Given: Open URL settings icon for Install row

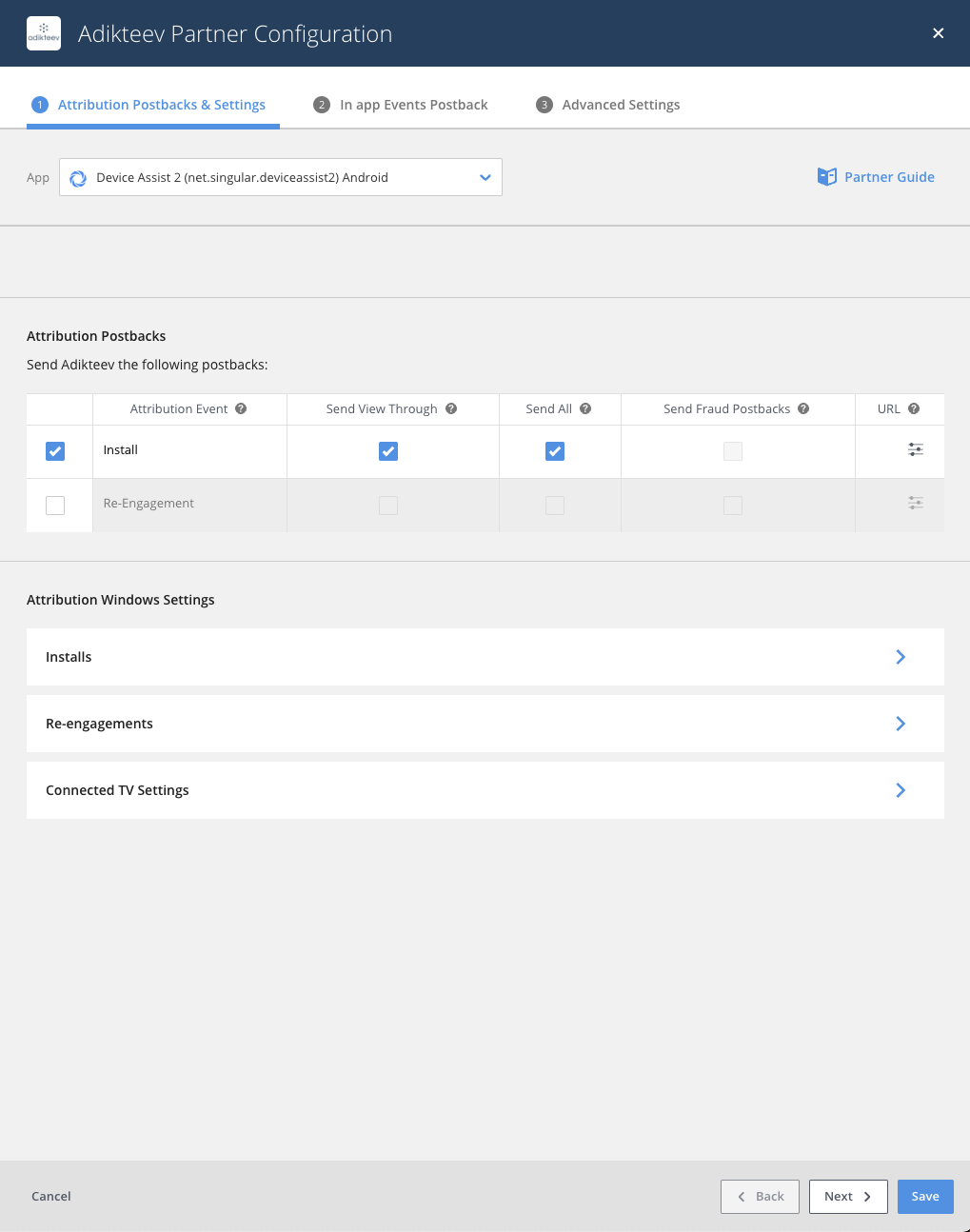Looking at the screenshot, I should pyautogui.click(x=916, y=449).
